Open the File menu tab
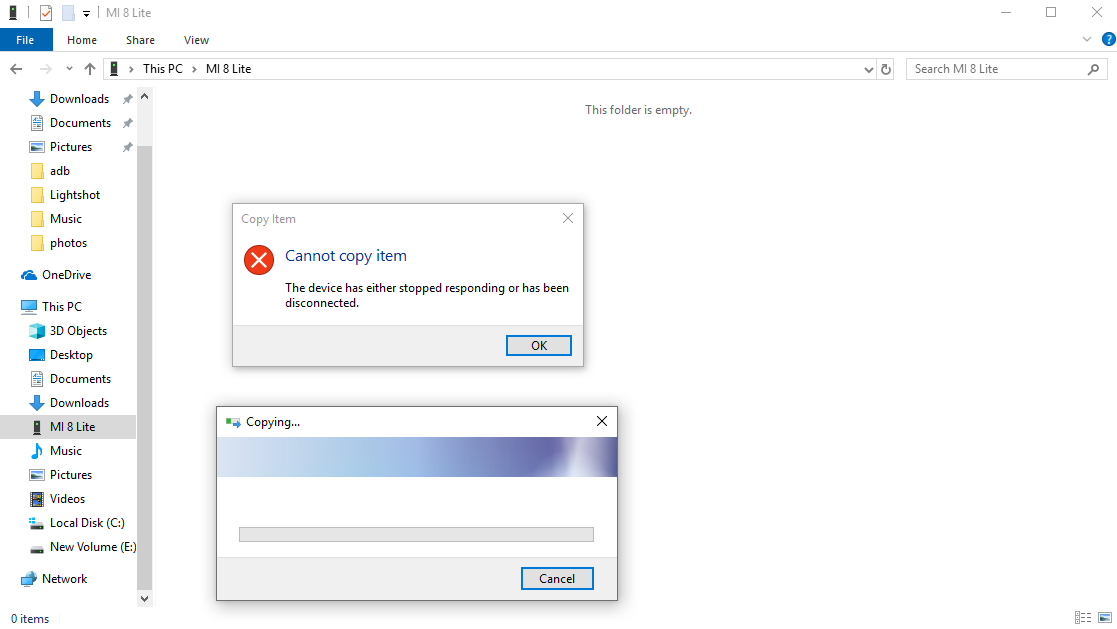Viewport: 1117px width, 629px height. pos(26,40)
